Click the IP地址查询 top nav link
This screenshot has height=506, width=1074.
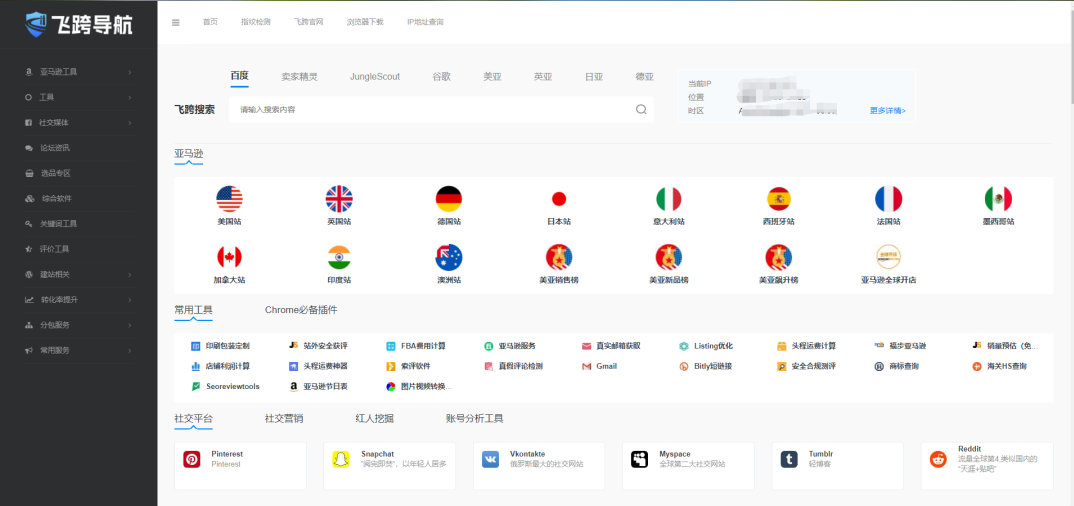click(425, 22)
